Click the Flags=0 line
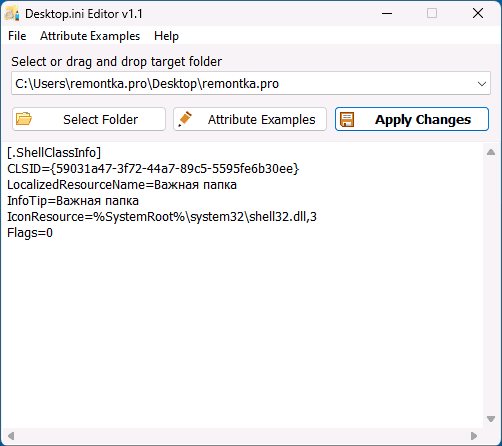Viewport: 502px width, 446px height. (x=30, y=233)
